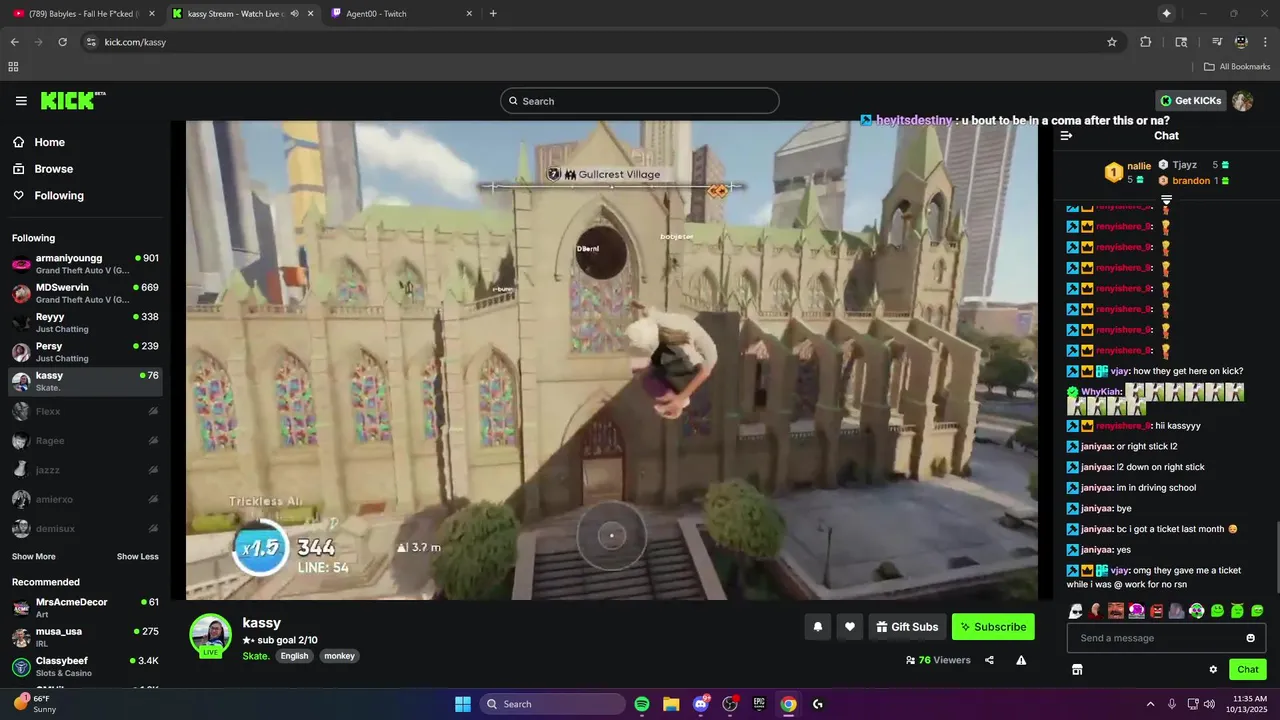Open All Bookmarks folder
Image resolution: width=1280 pixels, height=720 pixels.
click(1237, 67)
